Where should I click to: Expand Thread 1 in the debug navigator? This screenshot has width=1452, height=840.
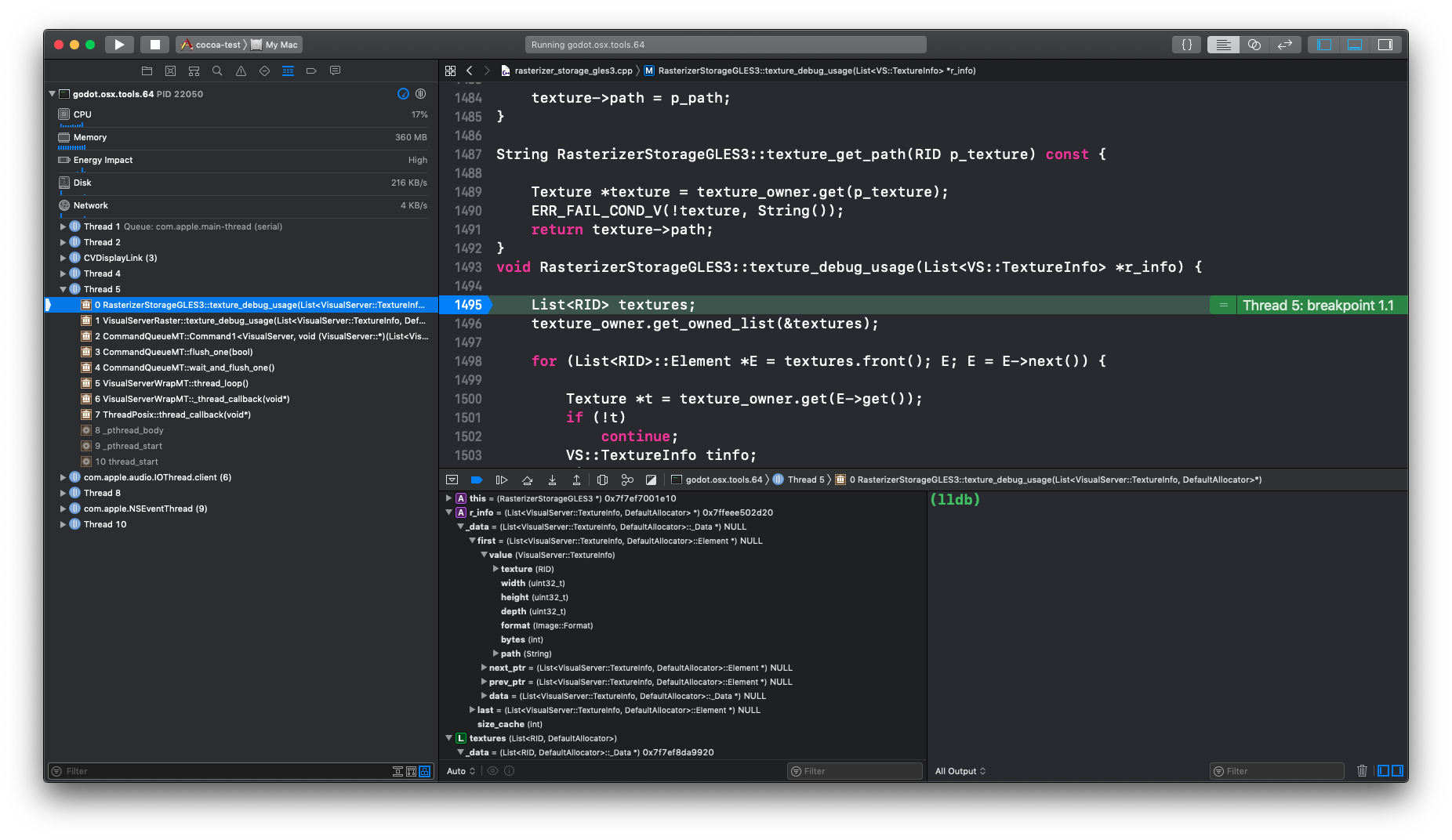point(63,226)
